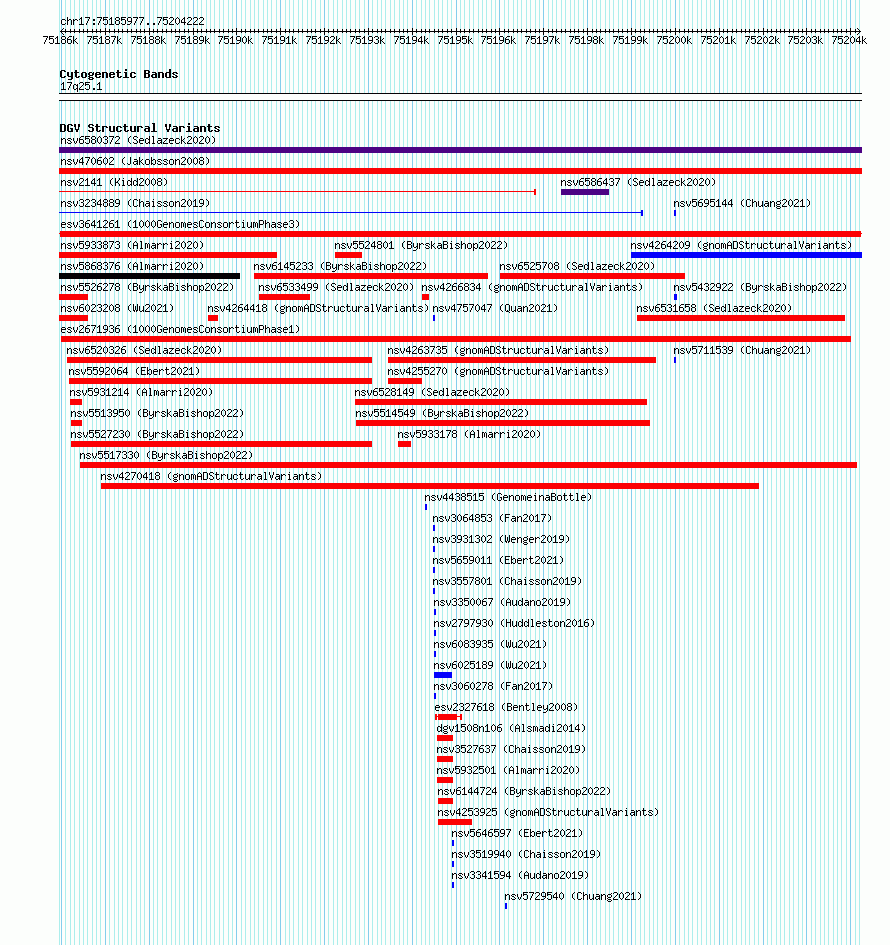Click nsv6533499 (Sedlazeck2020) label
The height and width of the screenshot is (945, 890).
pos(336,287)
